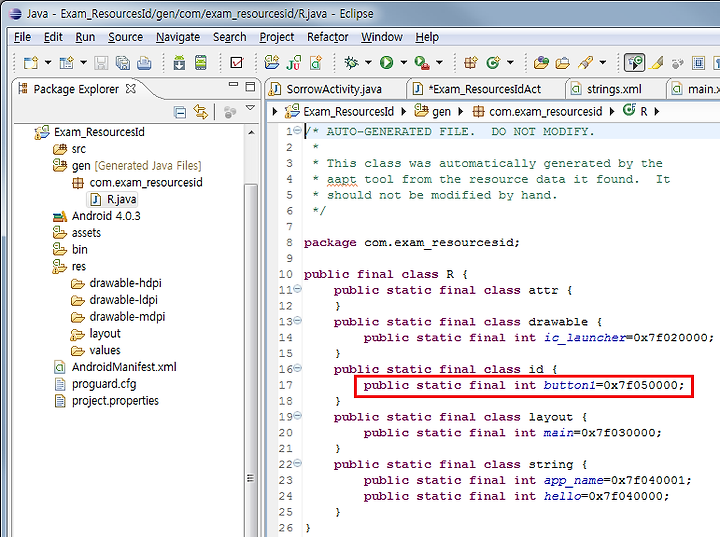Toggle Mark Occurrences toolbar button
720x537 pixels.
[x=634, y=62]
